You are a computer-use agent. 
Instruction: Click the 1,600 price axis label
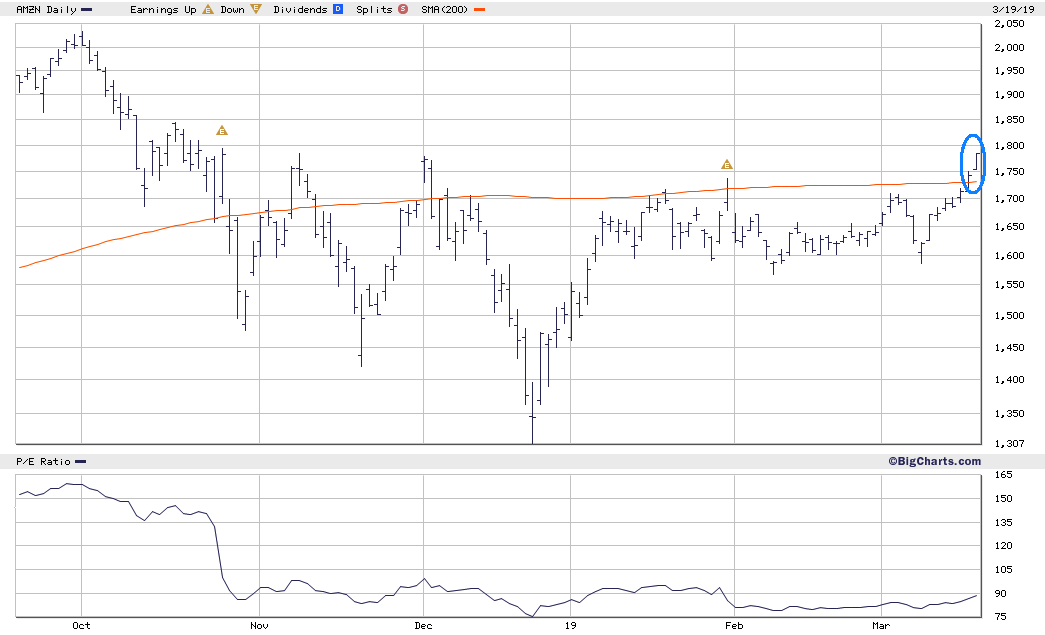click(1009, 256)
